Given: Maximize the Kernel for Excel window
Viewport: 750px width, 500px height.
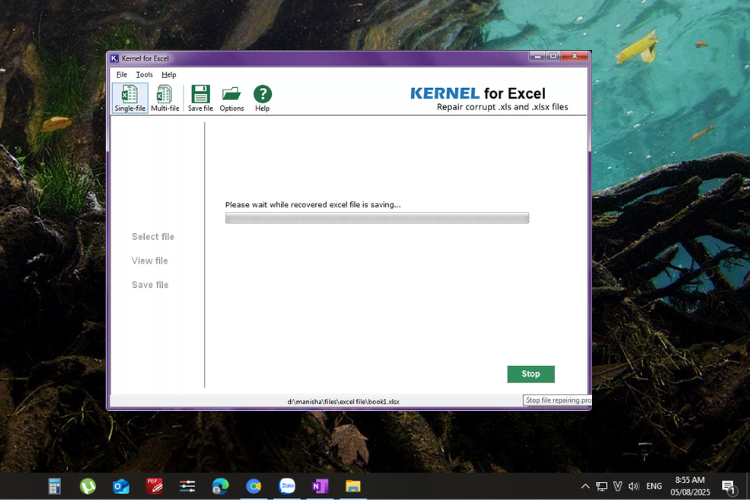Looking at the screenshot, I should pyautogui.click(x=553, y=56).
